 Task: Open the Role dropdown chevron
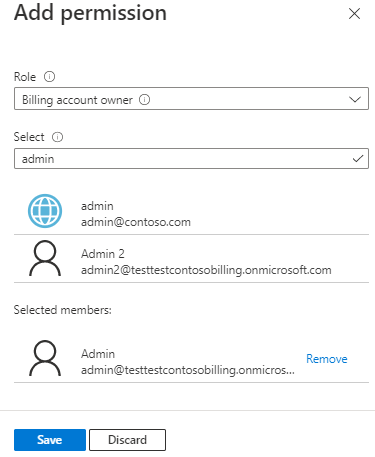coord(355,99)
